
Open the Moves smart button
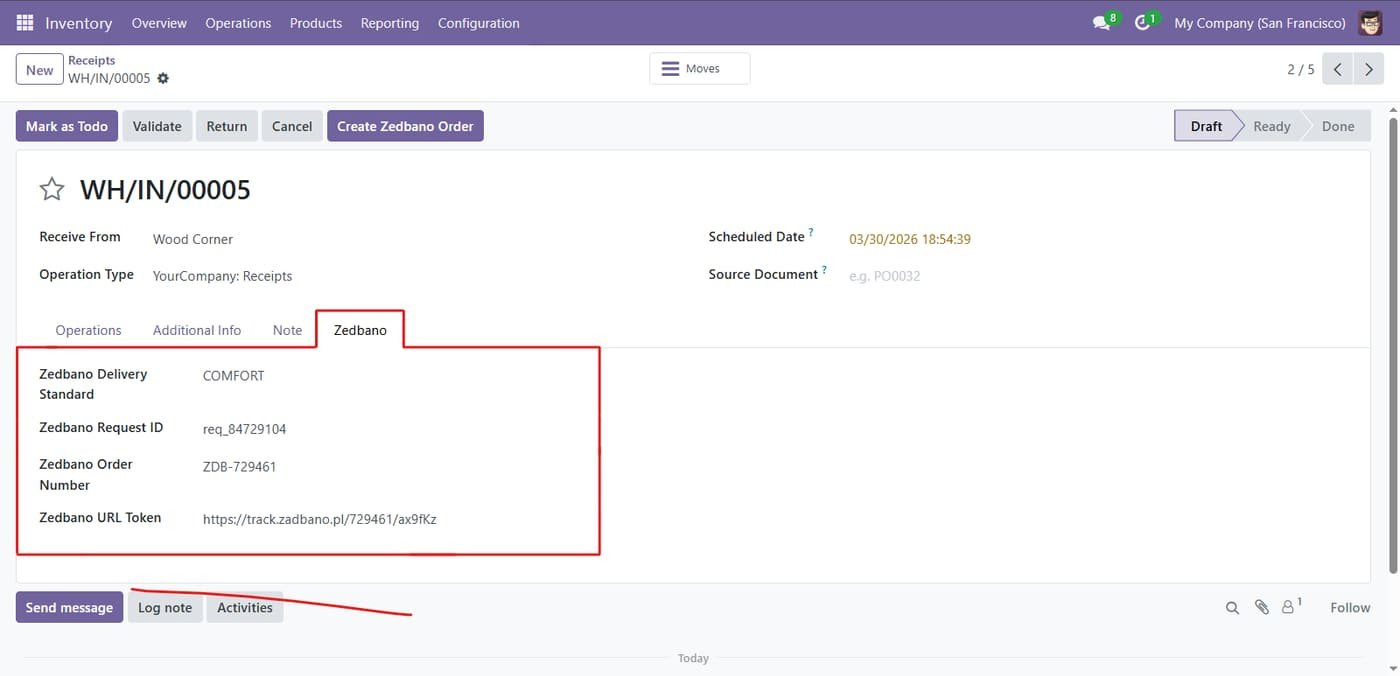point(700,68)
